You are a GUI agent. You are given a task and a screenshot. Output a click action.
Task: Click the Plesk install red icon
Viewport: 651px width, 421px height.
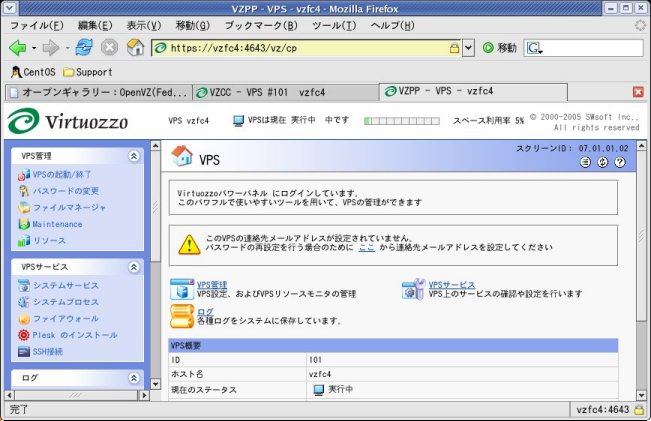[x=24, y=335]
